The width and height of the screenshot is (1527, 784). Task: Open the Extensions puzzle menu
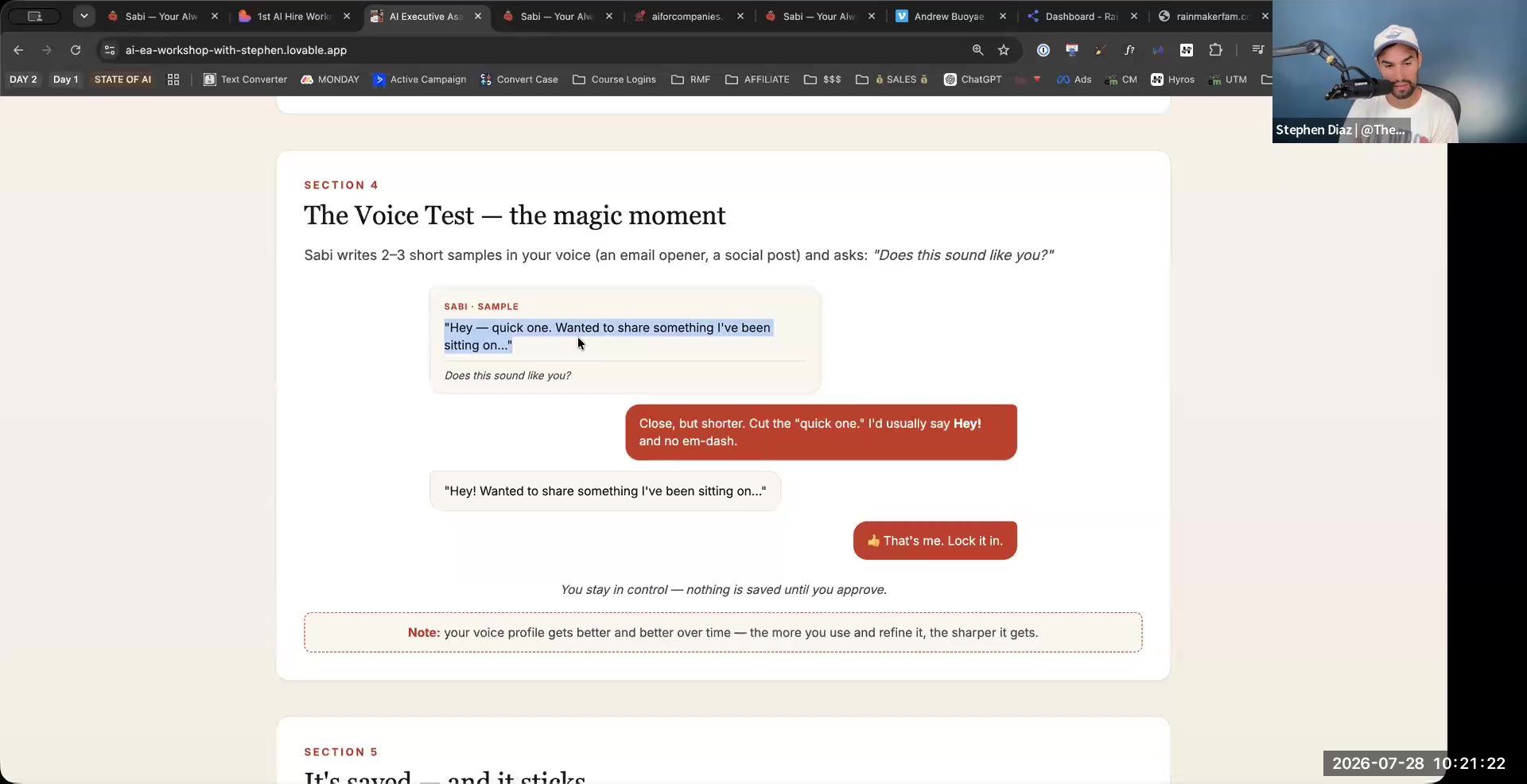(x=1215, y=50)
